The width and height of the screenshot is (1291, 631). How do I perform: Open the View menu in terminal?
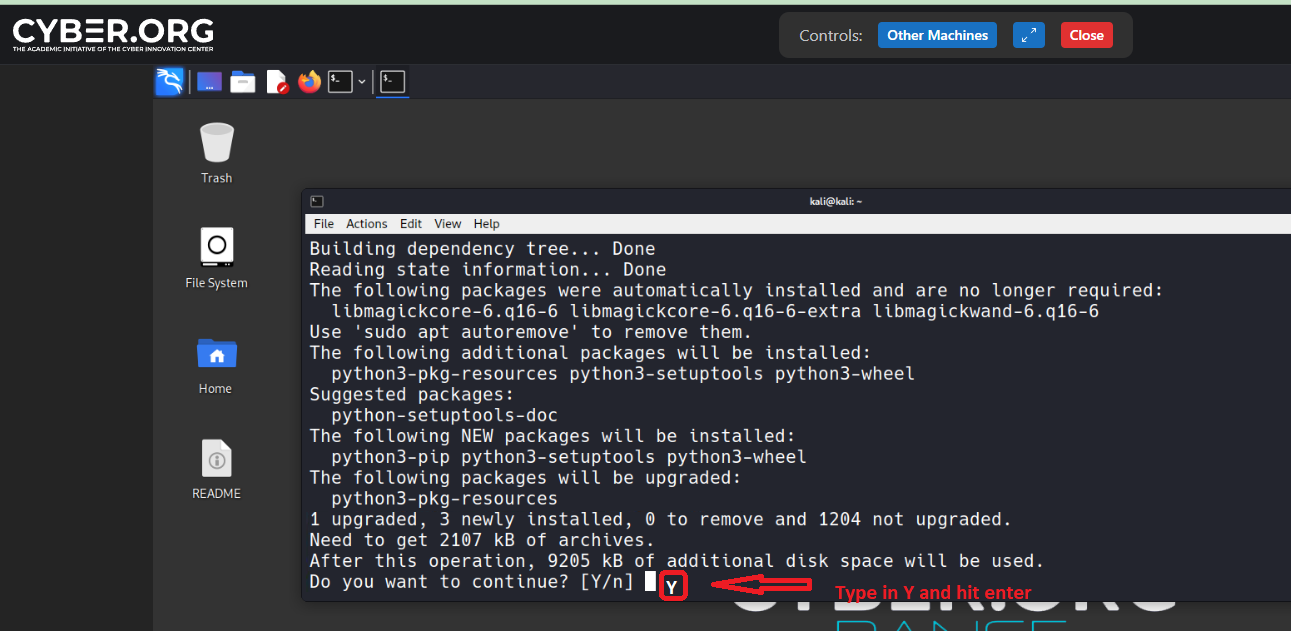448,224
